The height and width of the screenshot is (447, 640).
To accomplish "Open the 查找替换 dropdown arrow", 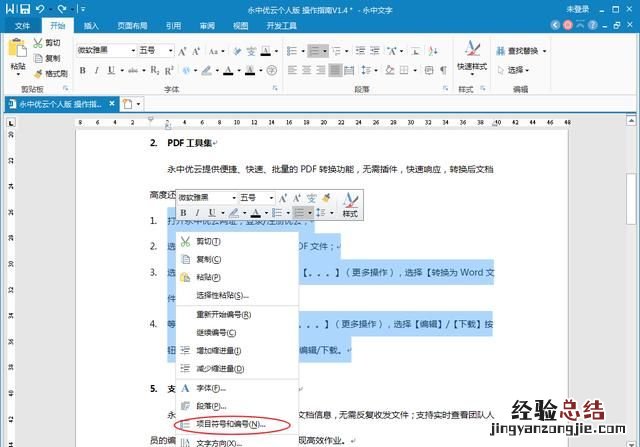I will pos(544,51).
